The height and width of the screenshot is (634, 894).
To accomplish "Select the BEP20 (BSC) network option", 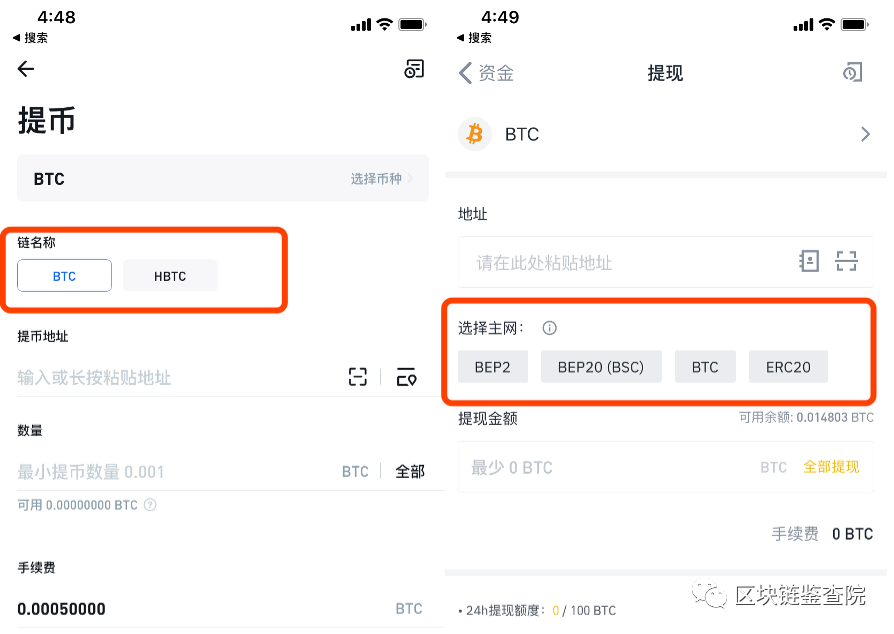I will click(x=601, y=366).
